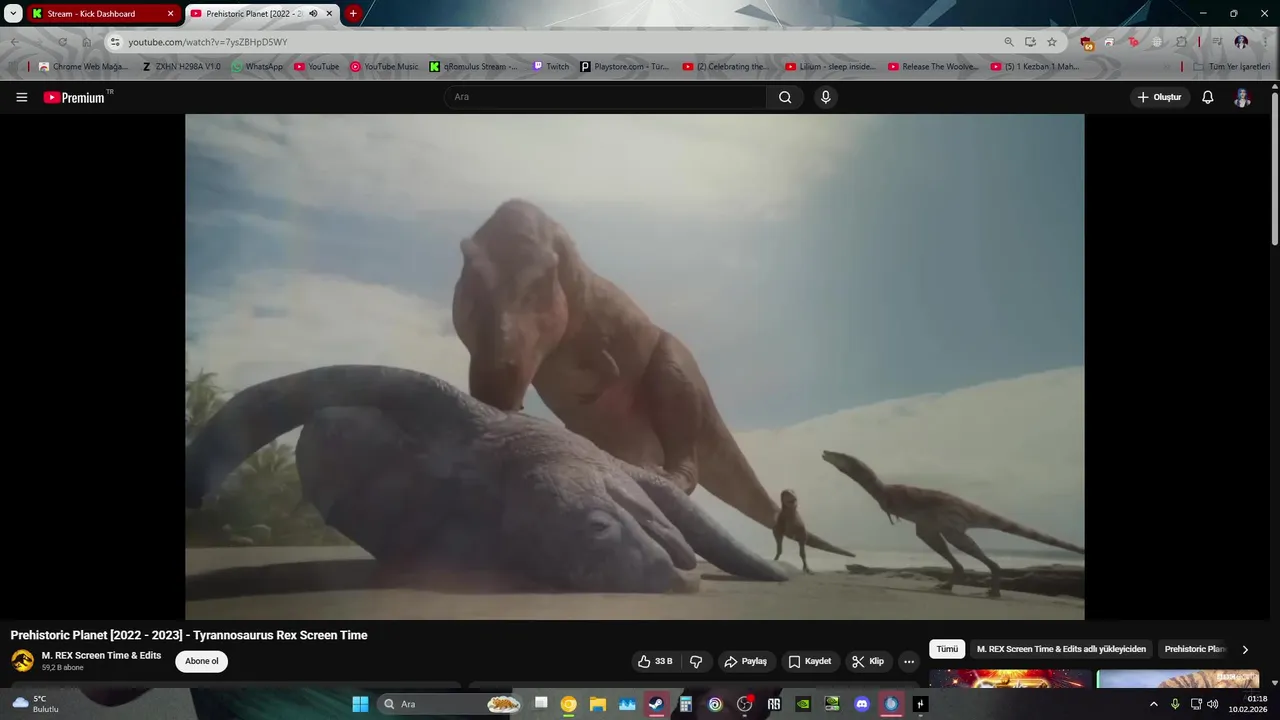Open Release The Woolve... bookmark
This screenshot has height=720, width=1280.
932,67
